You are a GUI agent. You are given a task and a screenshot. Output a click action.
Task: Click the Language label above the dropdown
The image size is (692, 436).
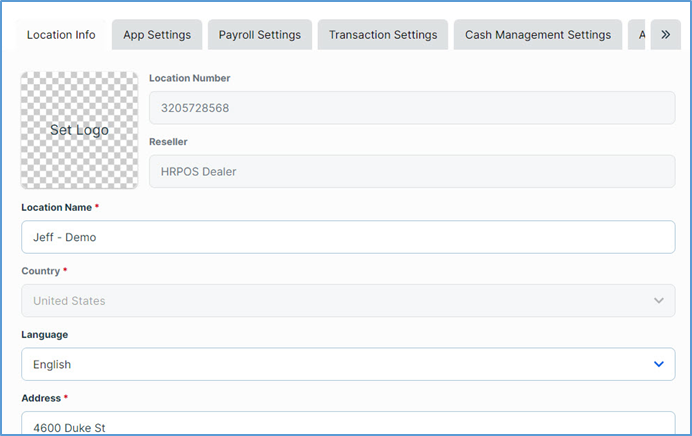45,335
